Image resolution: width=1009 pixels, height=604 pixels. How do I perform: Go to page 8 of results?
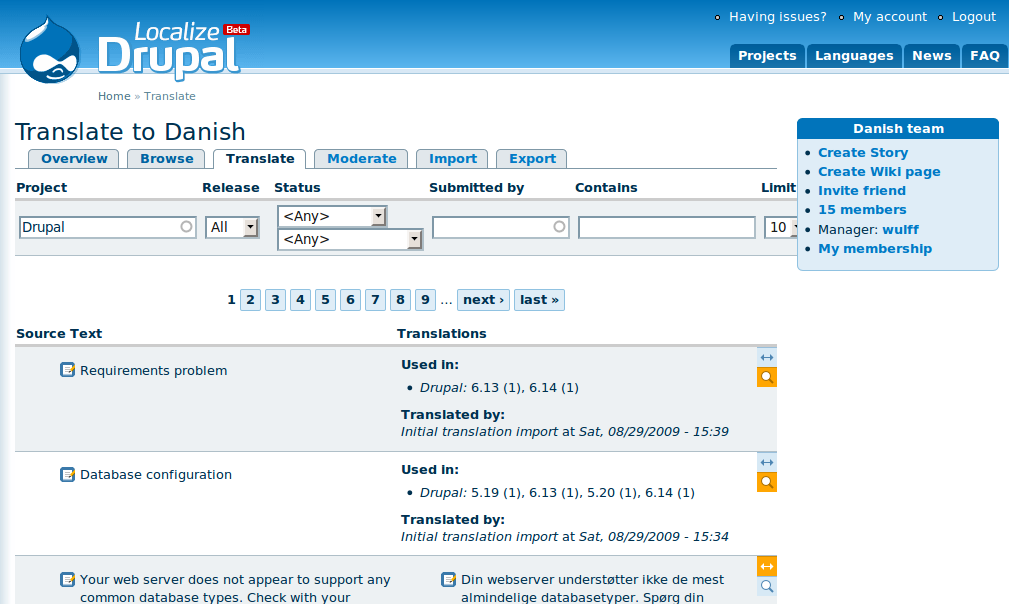[x=400, y=300]
